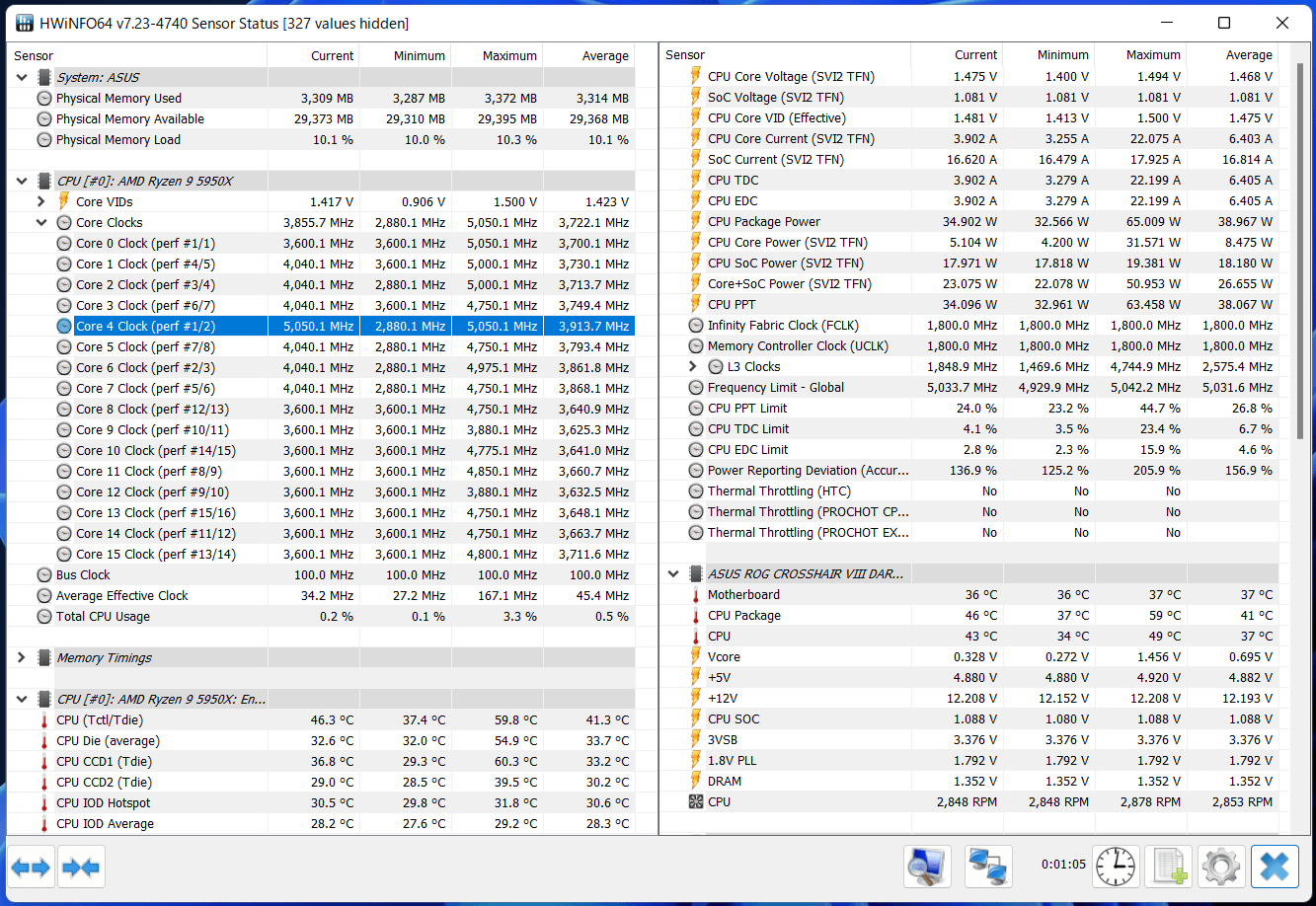Image resolution: width=1316 pixels, height=906 pixels.
Task: Reset the clock timer icon
Action: (x=1116, y=868)
